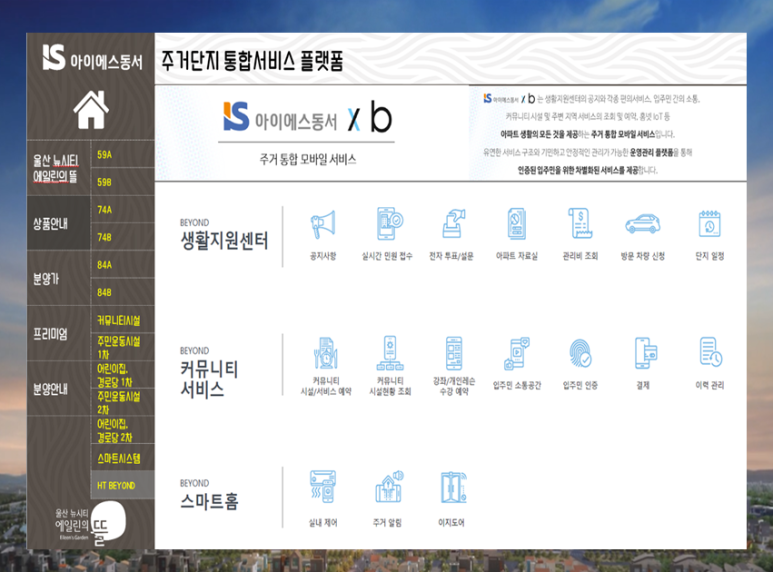This screenshot has width=773, height=572.
Task: Click the 커뮤니티 서비스 section heading
Action: click(x=210, y=379)
